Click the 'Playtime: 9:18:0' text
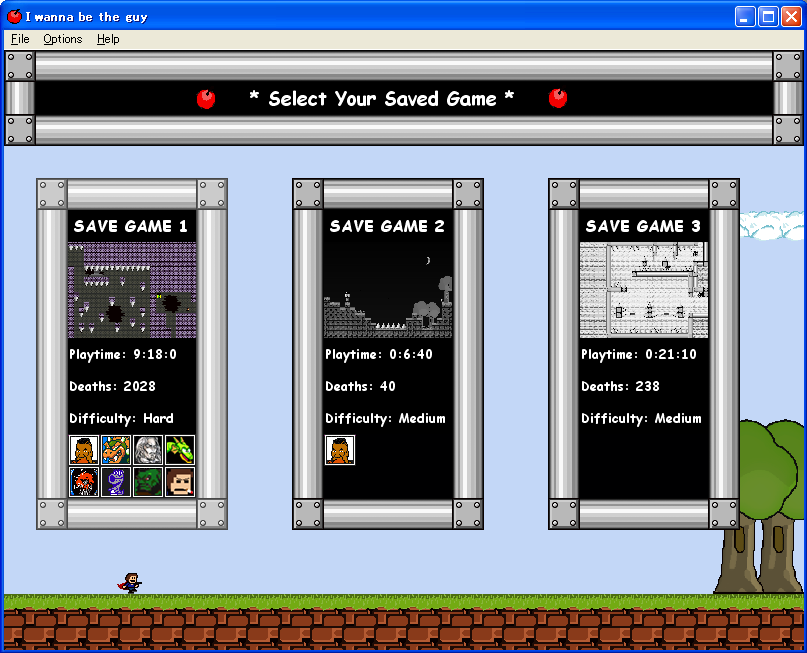Screen dimensions: 807x653 pos(123,355)
